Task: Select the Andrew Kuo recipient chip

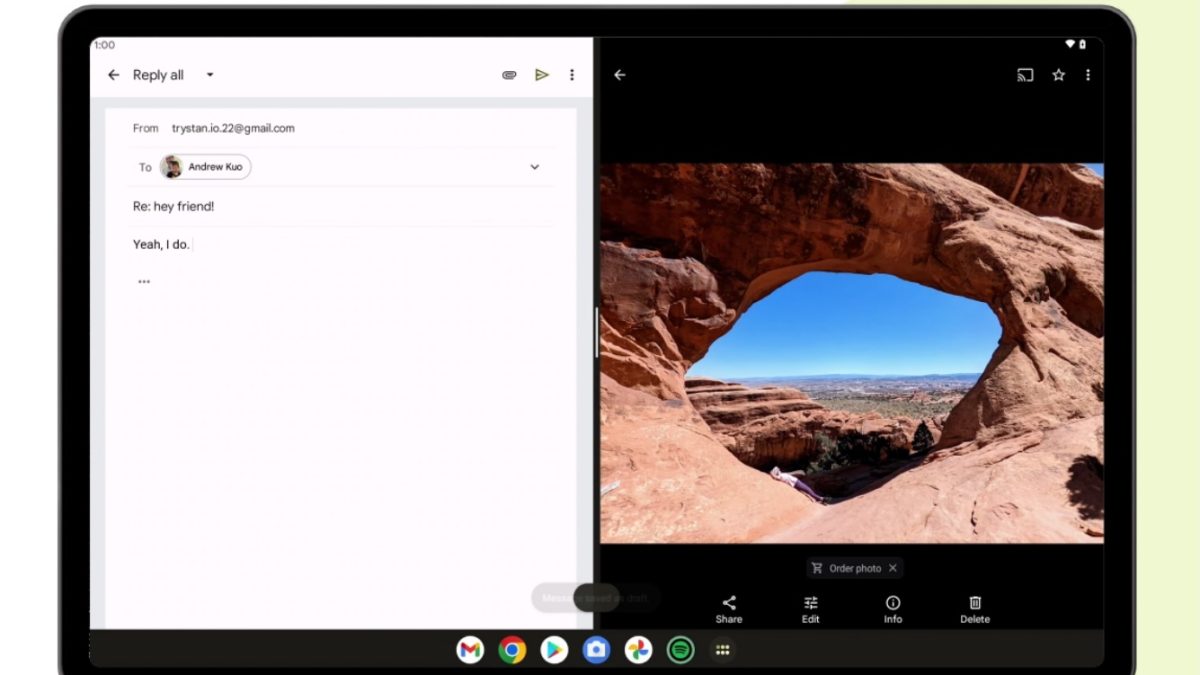Action: tap(206, 167)
